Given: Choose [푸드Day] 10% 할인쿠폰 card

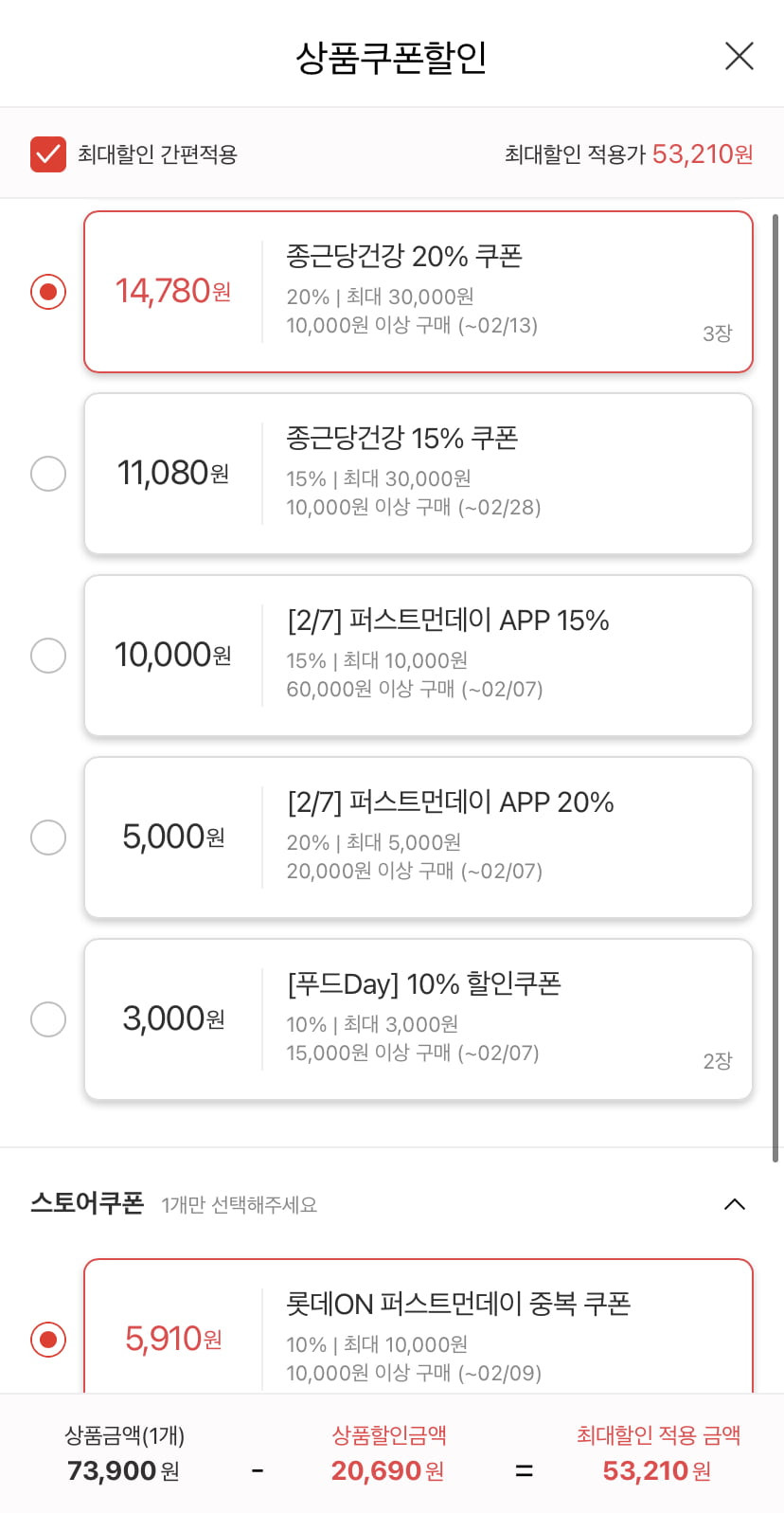Looking at the screenshot, I should coord(419,1019).
